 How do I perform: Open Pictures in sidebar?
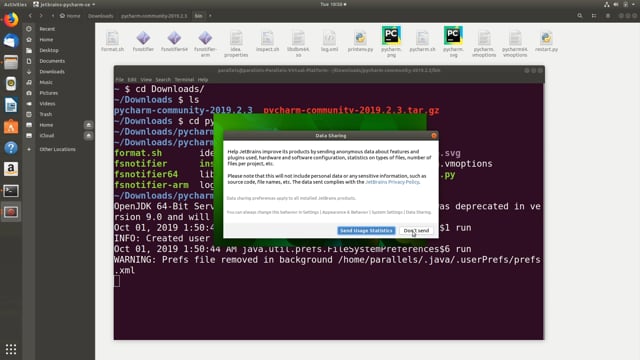pyautogui.click(x=49, y=93)
